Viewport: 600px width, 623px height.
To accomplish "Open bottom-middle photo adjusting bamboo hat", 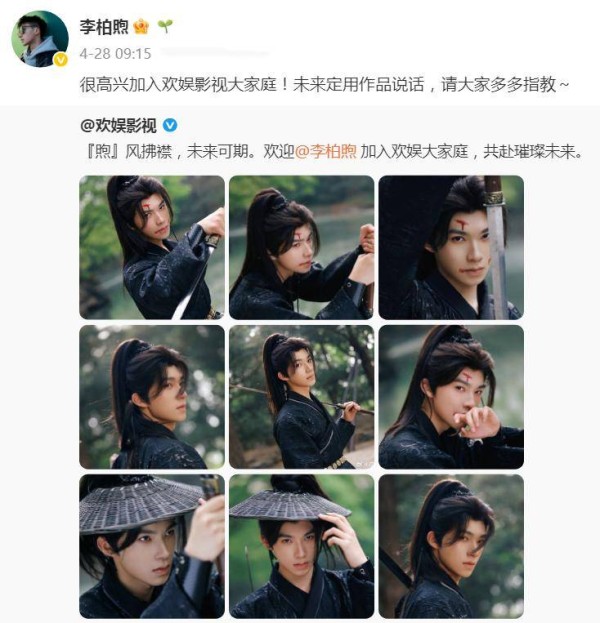I will [302, 546].
